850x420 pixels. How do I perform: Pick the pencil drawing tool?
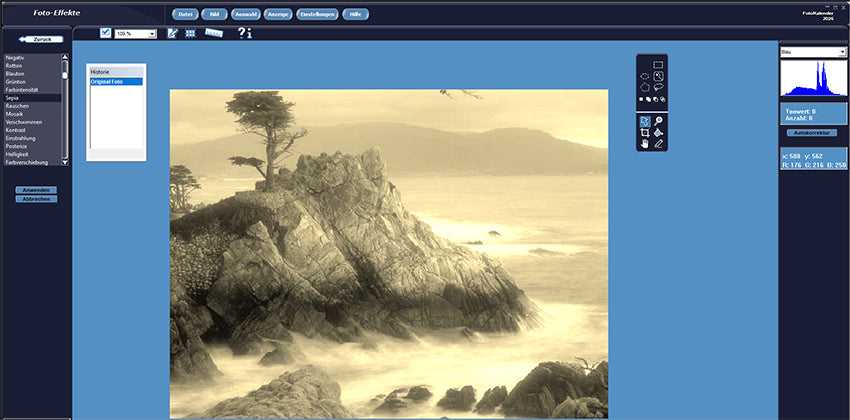click(x=658, y=144)
